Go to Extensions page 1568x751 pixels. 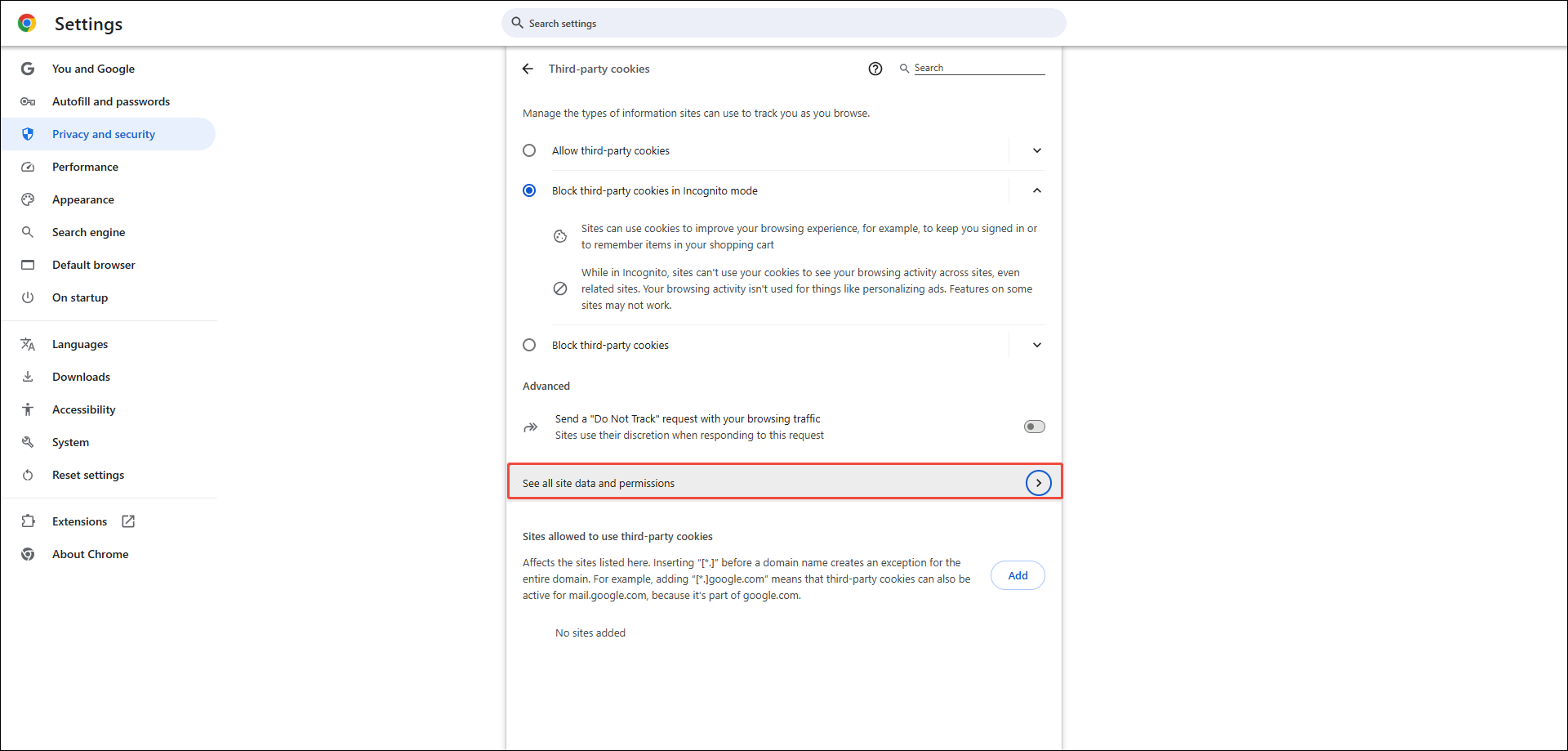(79, 521)
